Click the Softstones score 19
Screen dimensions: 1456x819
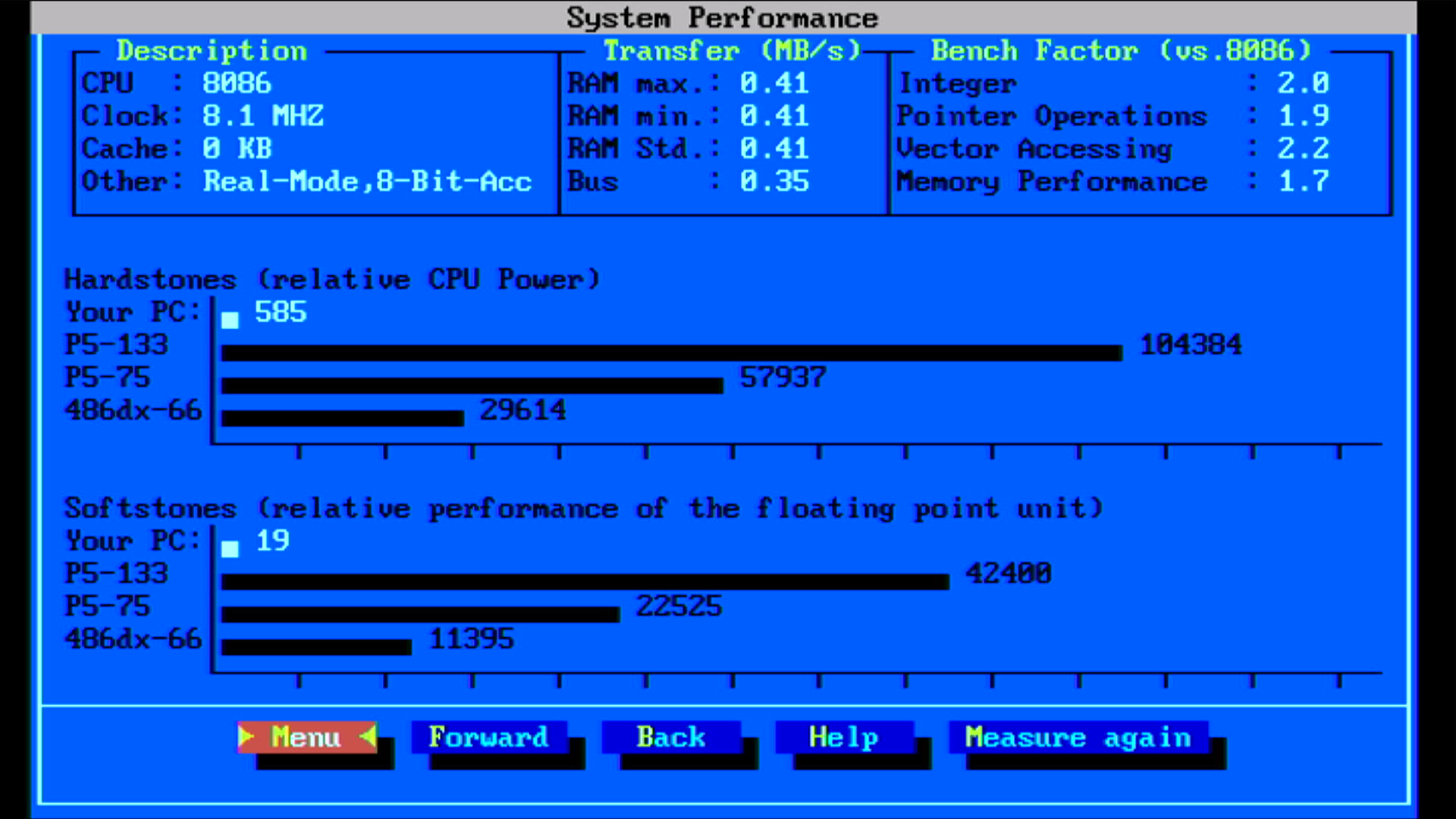[x=273, y=541]
